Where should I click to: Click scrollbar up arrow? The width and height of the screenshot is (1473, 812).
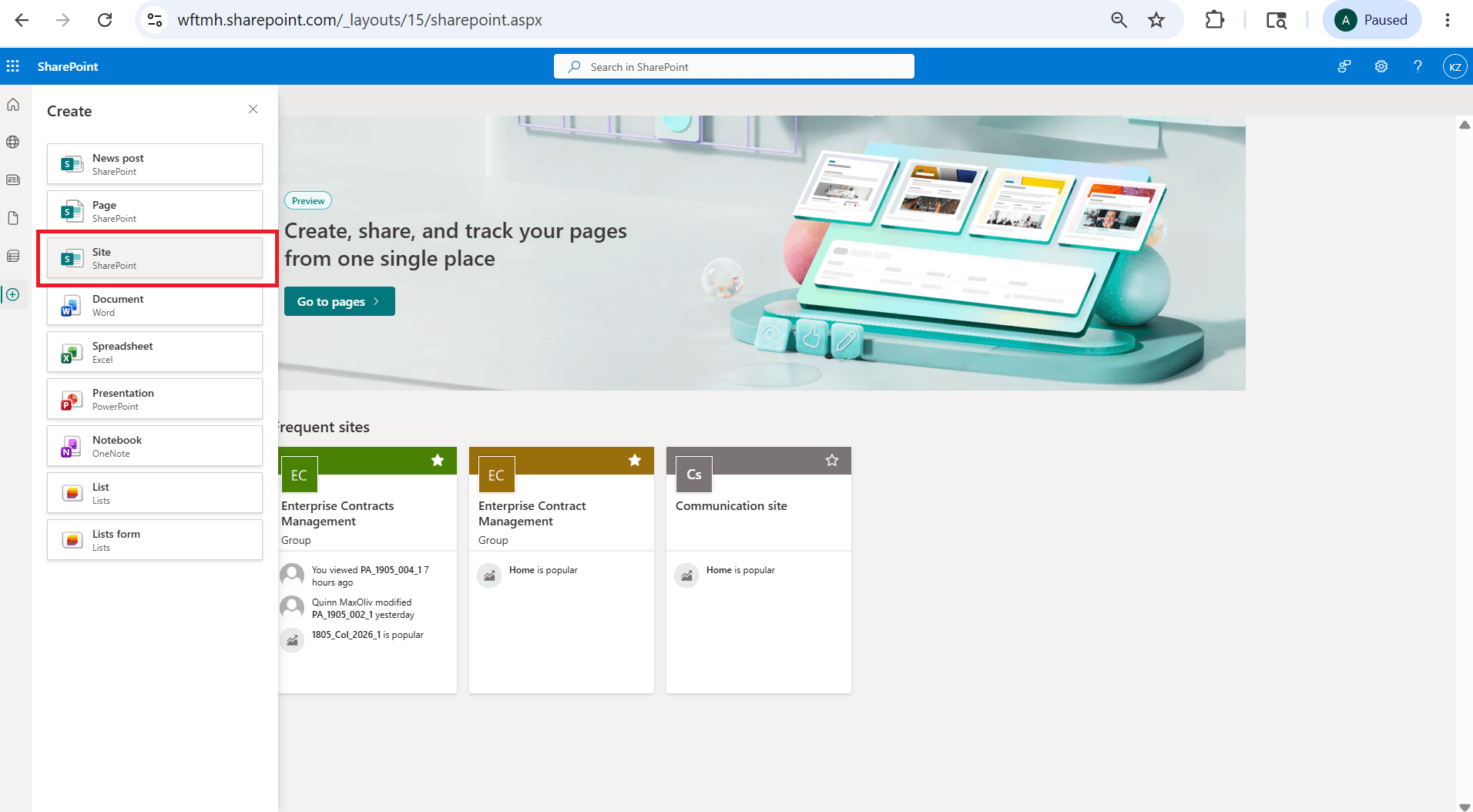pos(1465,125)
